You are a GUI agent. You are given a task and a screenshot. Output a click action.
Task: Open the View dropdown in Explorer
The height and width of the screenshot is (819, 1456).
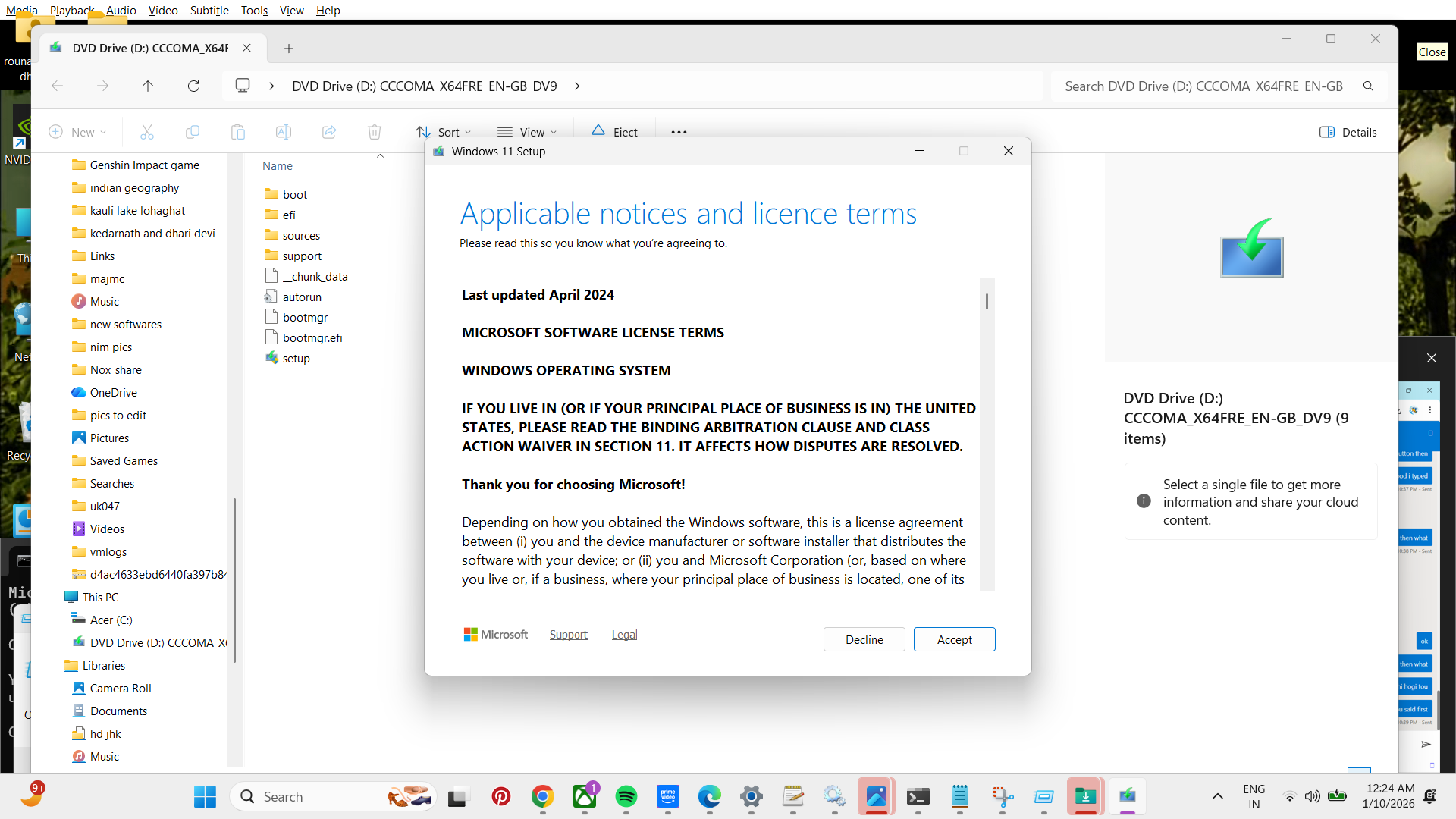click(x=527, y=132)
